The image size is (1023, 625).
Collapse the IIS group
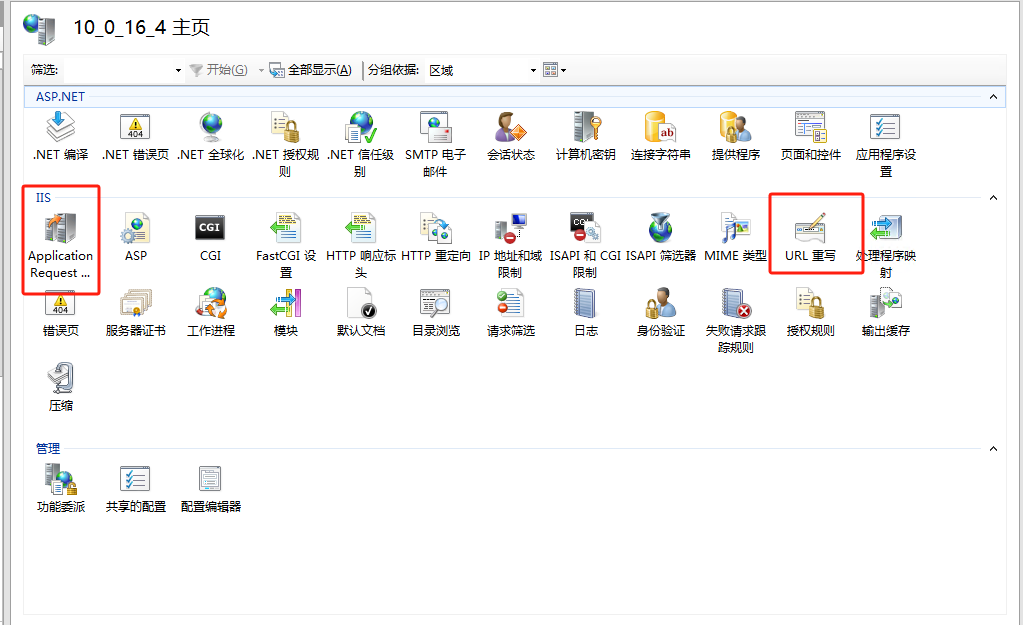point(993,198)
